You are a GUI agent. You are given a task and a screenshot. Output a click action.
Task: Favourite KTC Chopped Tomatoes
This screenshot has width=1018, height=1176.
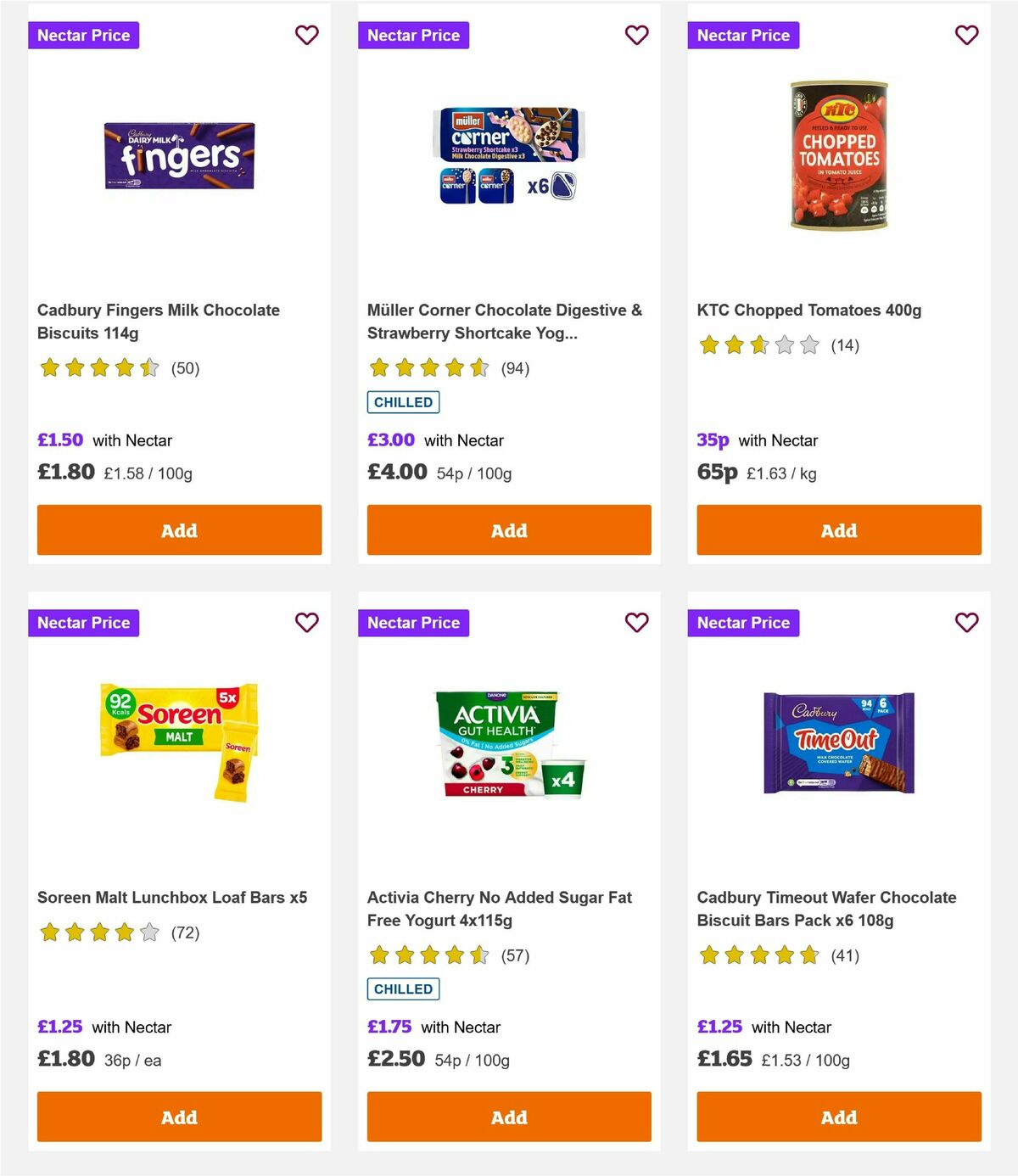click(966, 35)
